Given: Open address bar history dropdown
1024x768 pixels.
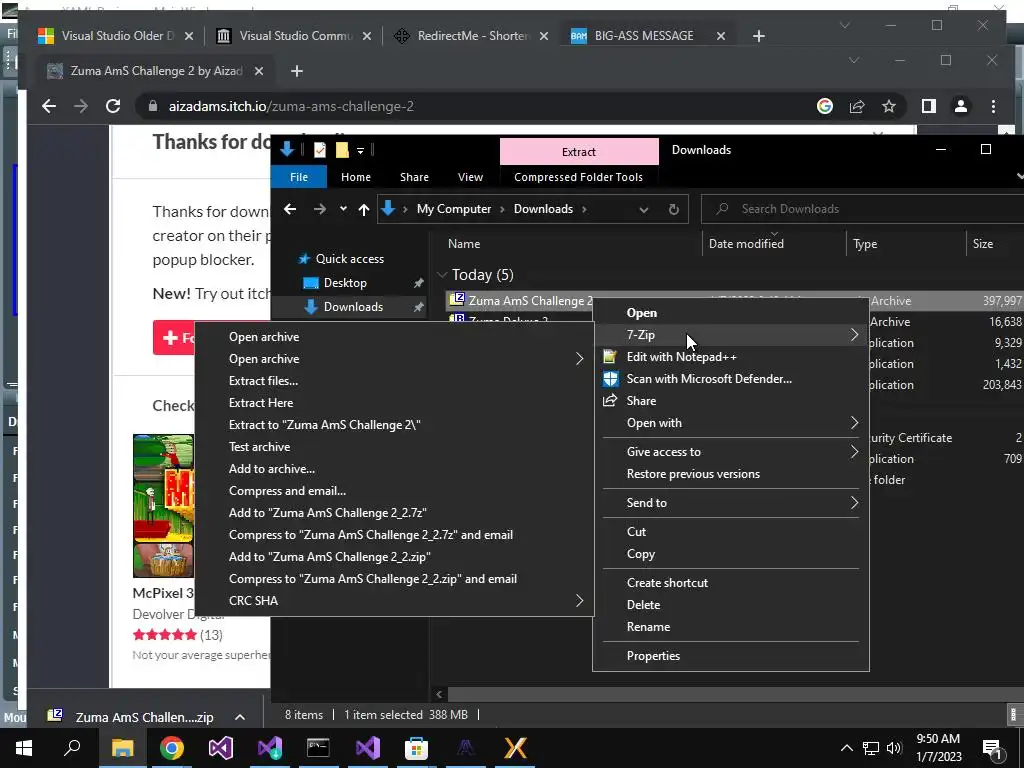Looking at the screenshot, I should (x=644, y=209).
